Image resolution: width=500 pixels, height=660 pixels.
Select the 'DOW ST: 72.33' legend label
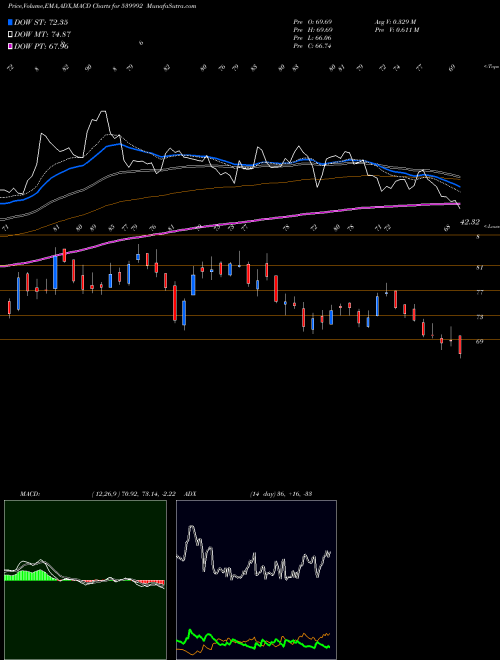(41, 22)
